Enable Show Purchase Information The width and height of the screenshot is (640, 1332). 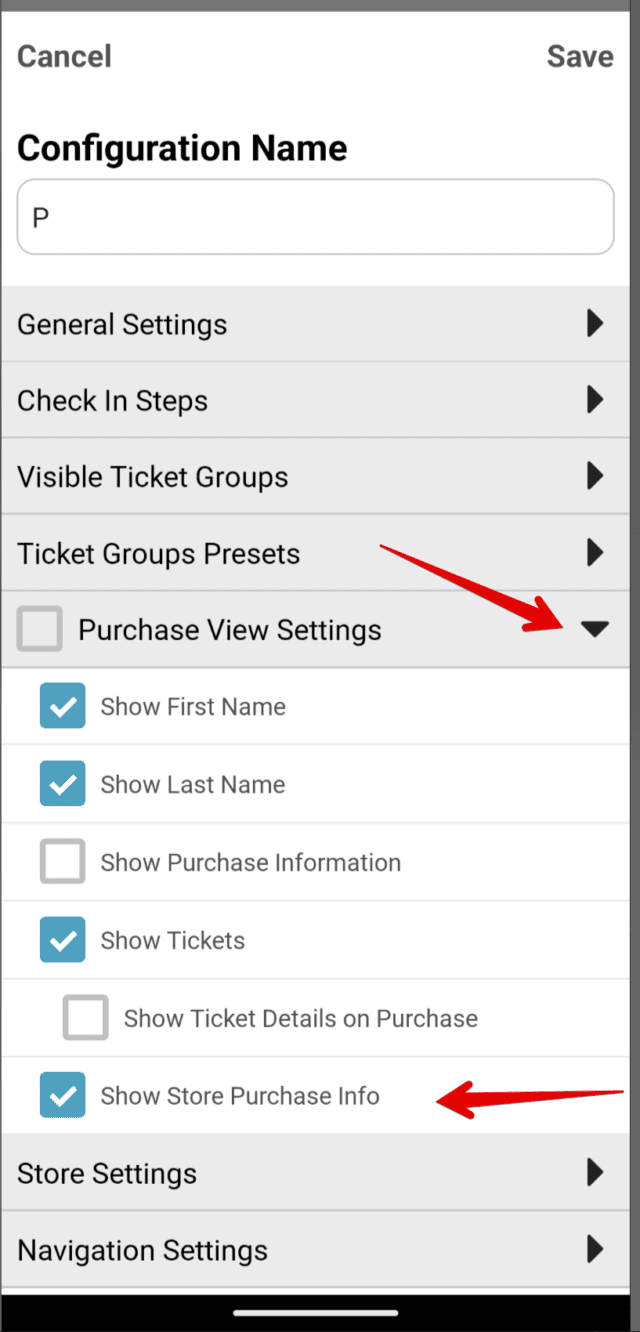coord(62,862)
